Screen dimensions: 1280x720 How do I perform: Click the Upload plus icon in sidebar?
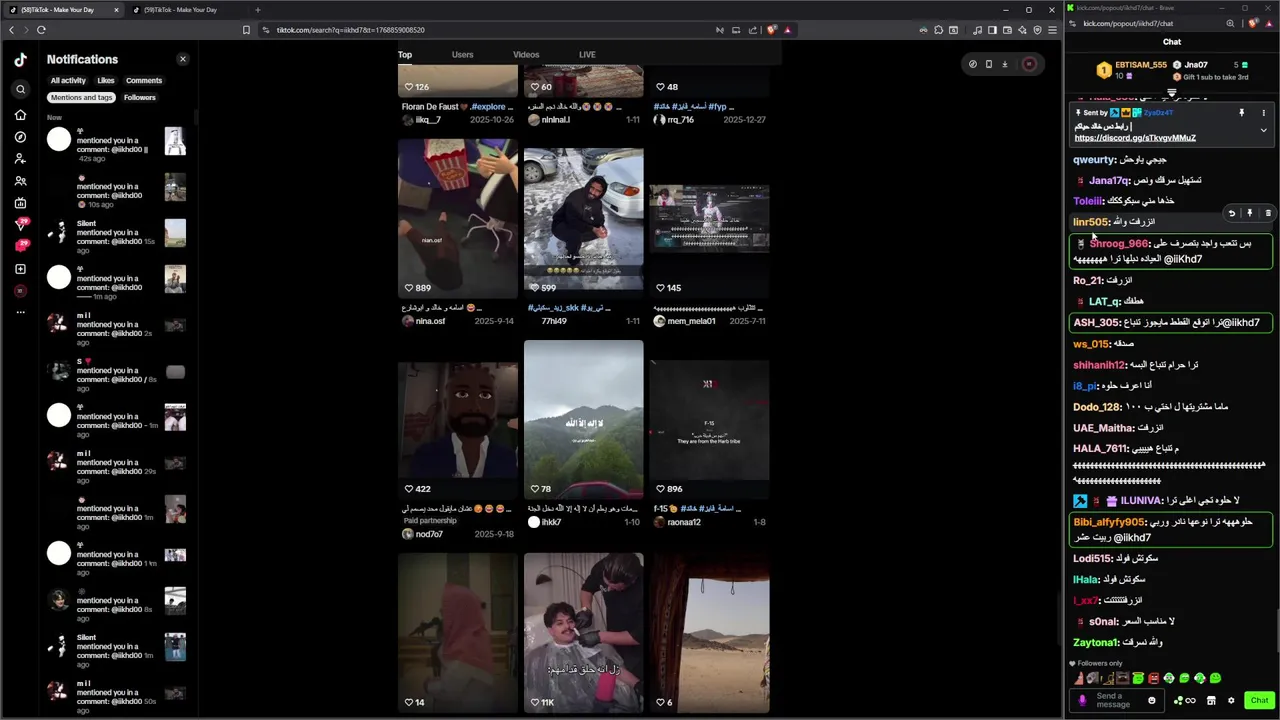click(x=20, y=269)
